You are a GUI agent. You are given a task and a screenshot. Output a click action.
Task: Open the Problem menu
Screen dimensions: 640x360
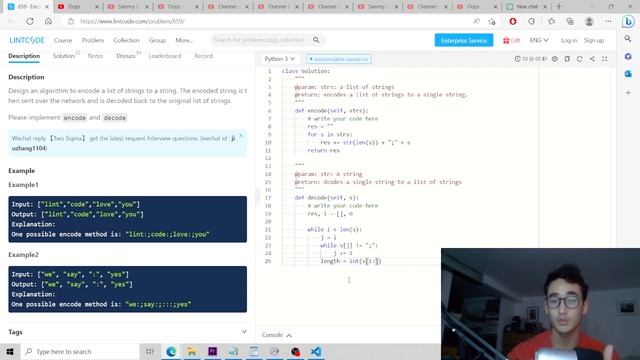[93, 40]
